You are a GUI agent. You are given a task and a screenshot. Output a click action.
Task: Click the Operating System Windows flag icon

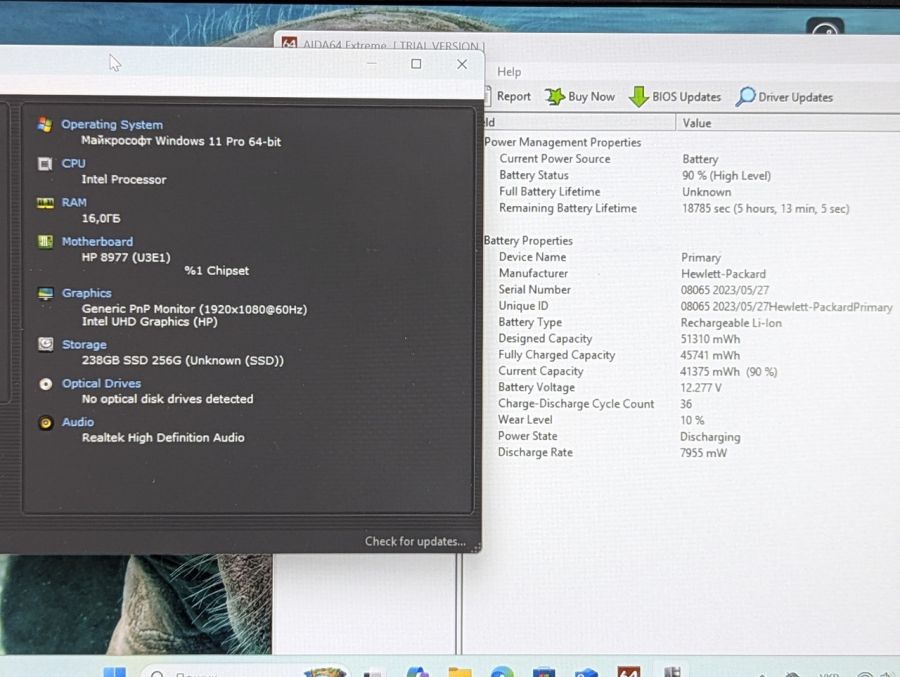point(45,124)
